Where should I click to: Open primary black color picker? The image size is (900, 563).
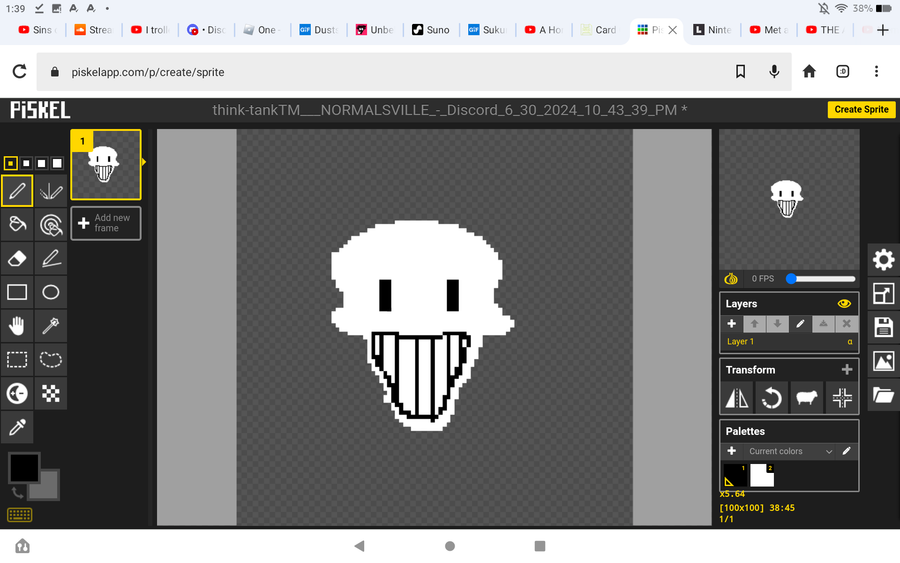pyautogui.click(x=24, y=467)
